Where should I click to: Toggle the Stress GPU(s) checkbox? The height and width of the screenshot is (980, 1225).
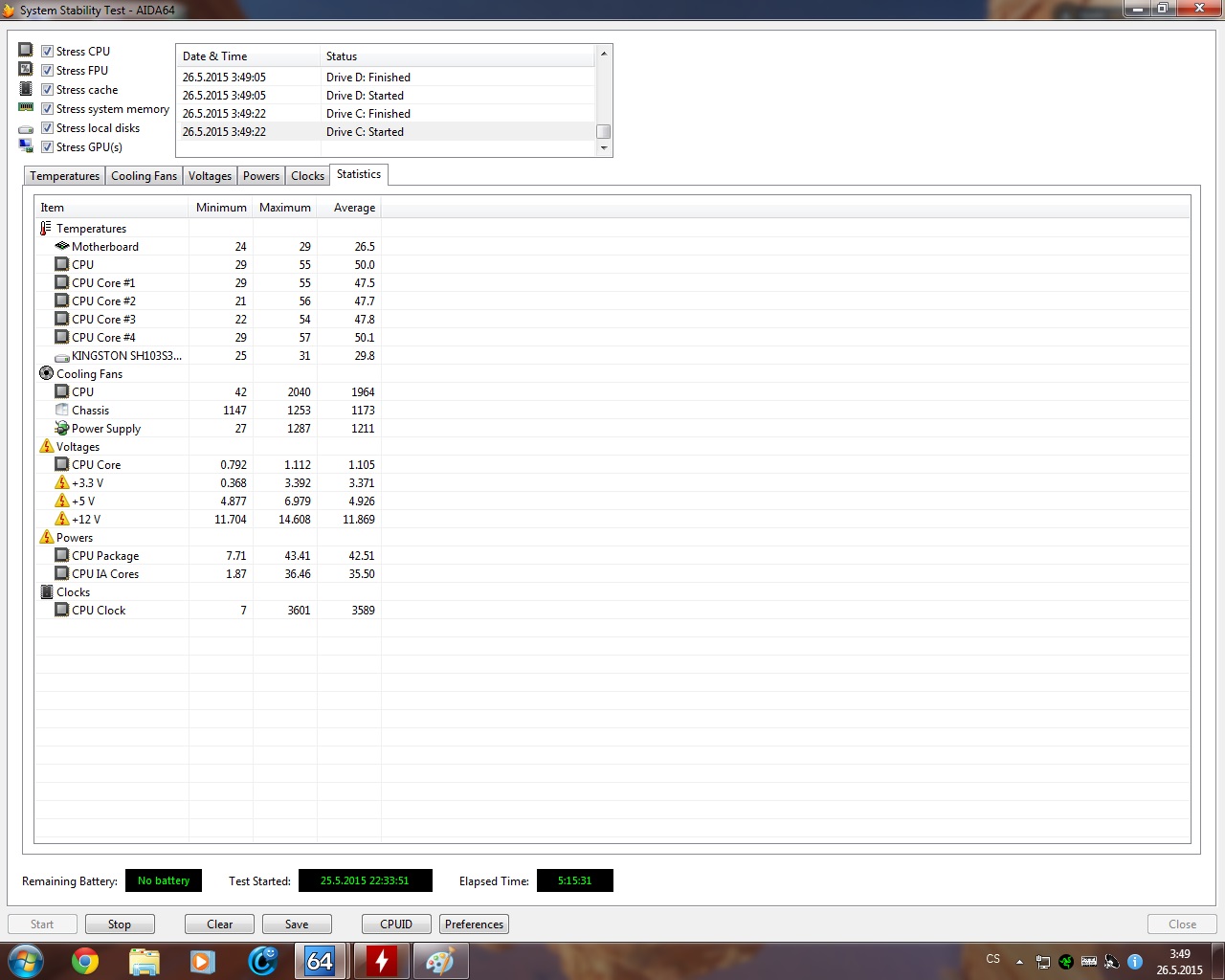coord(47,146)
